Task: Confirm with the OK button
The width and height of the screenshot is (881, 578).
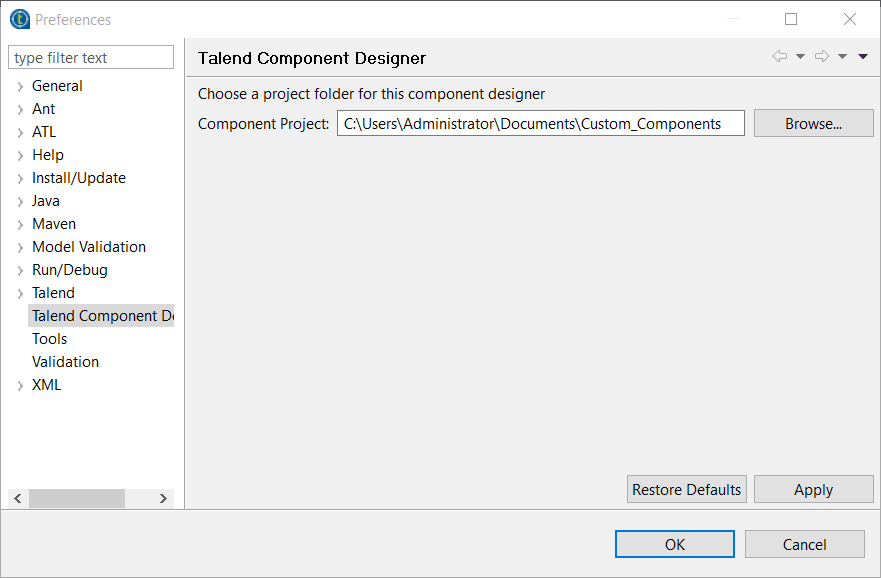Action: 675,544
